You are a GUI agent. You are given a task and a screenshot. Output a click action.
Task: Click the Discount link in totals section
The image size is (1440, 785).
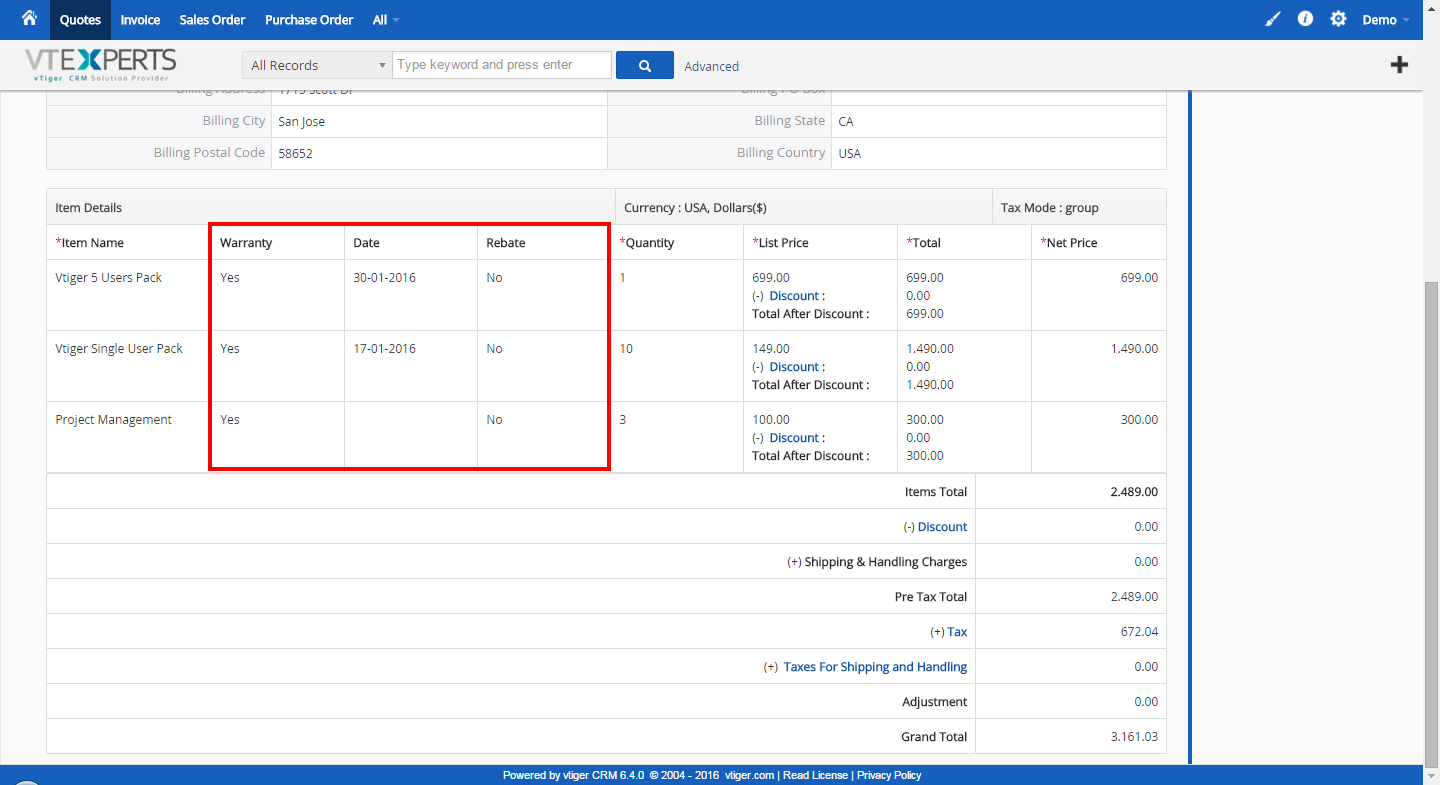pos(942,527)
